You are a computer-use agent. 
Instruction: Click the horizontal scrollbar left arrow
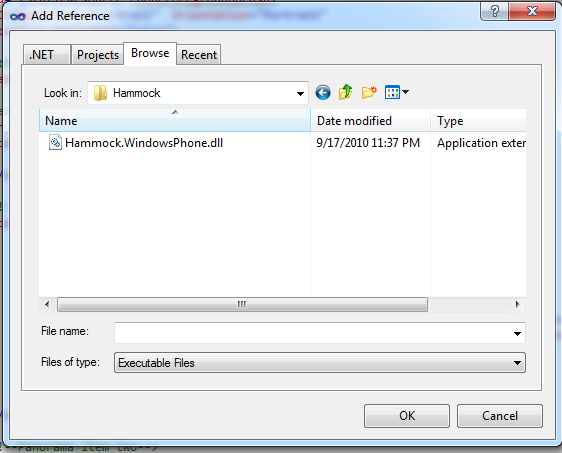tap(47, 305)
